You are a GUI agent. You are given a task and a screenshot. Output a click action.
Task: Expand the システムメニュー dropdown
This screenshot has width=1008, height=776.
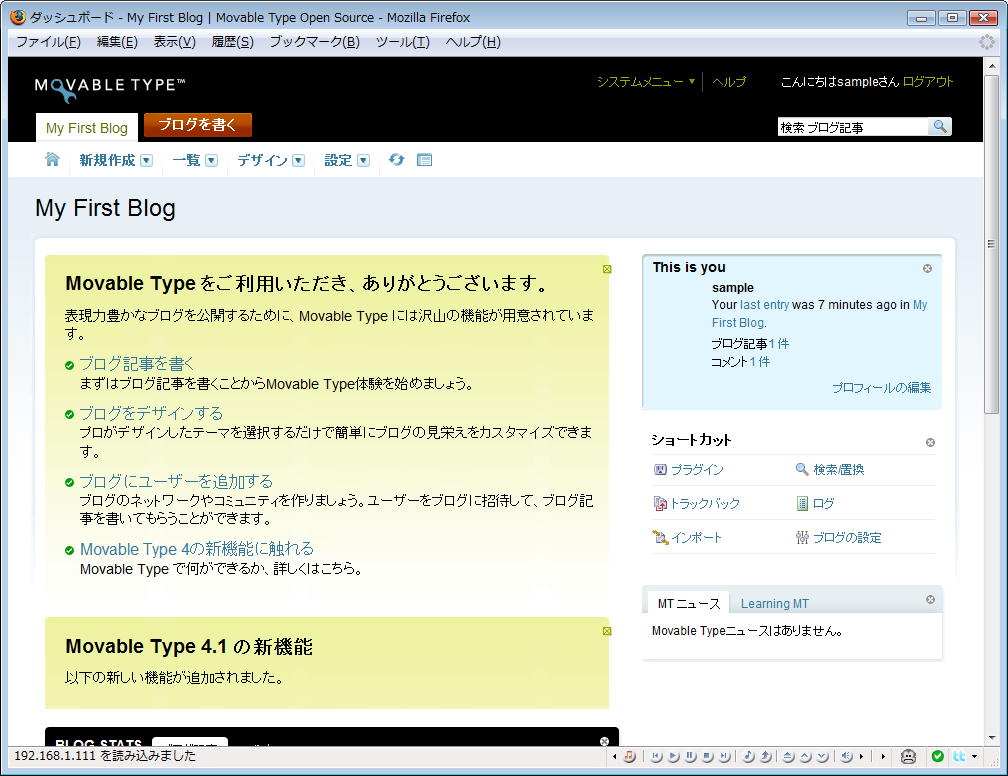click(x=646, y=82)
